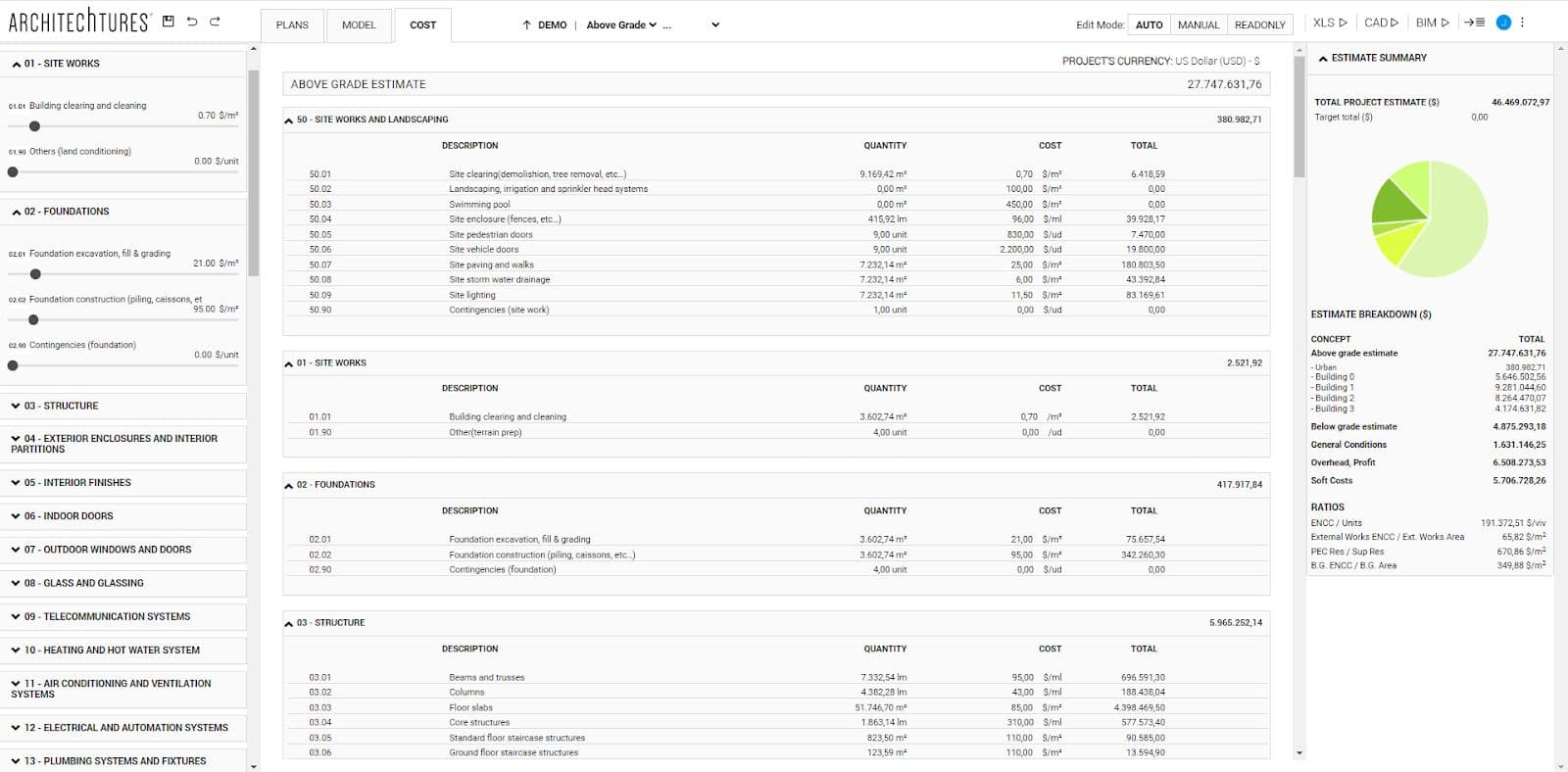The height and width of the screenshot is (772, 1568).
Task: Switch edit mode to AUTO
Action: point(1149,25)
